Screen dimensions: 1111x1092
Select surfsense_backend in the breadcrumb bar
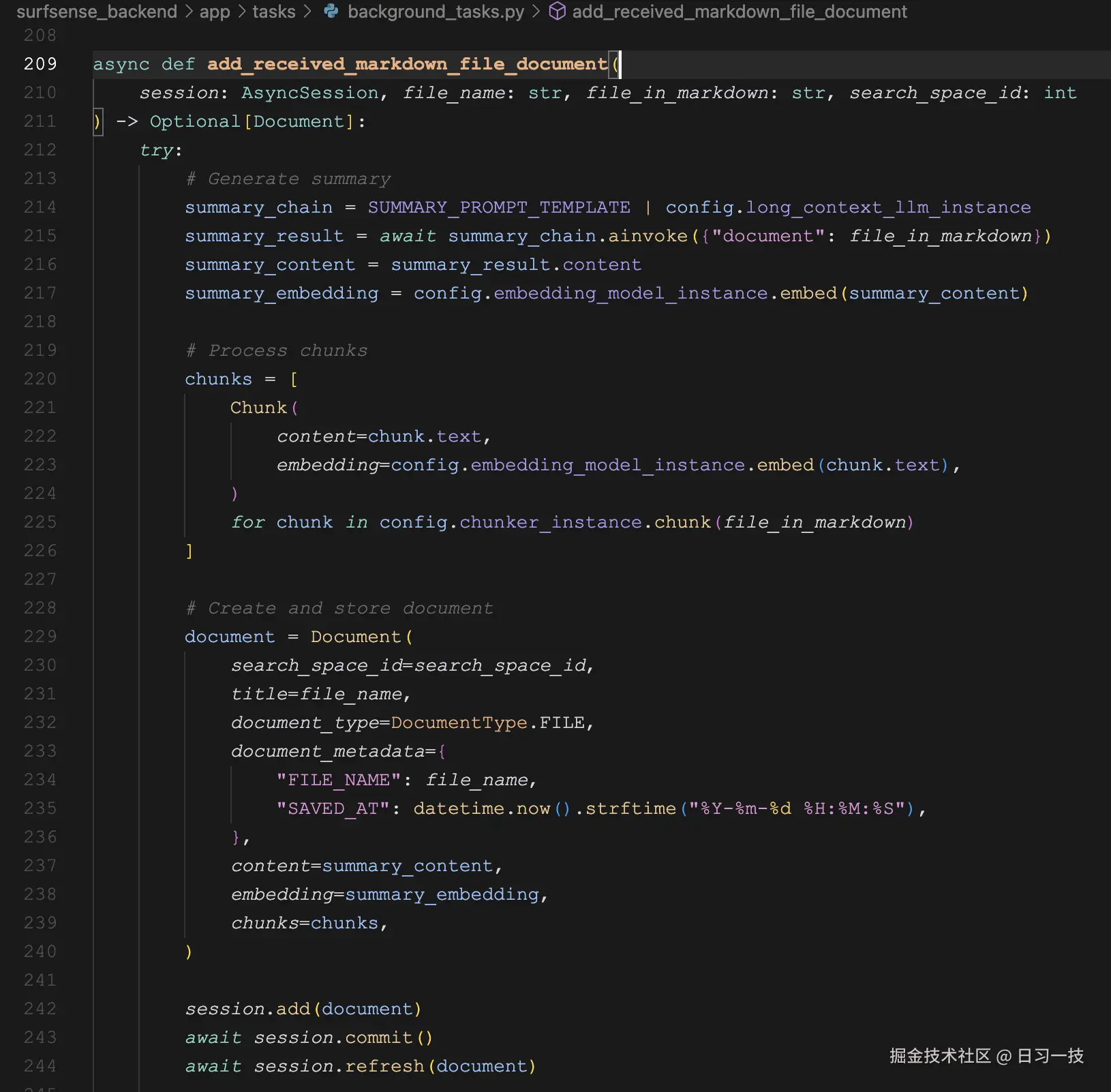tap(97, 12)
